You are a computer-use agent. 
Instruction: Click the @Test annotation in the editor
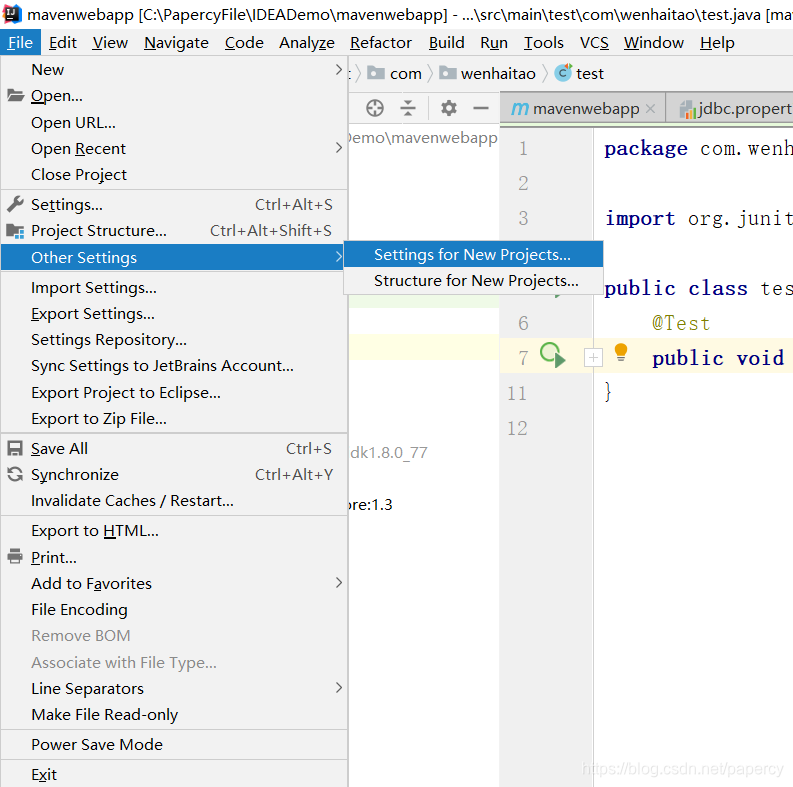(681, 323)
